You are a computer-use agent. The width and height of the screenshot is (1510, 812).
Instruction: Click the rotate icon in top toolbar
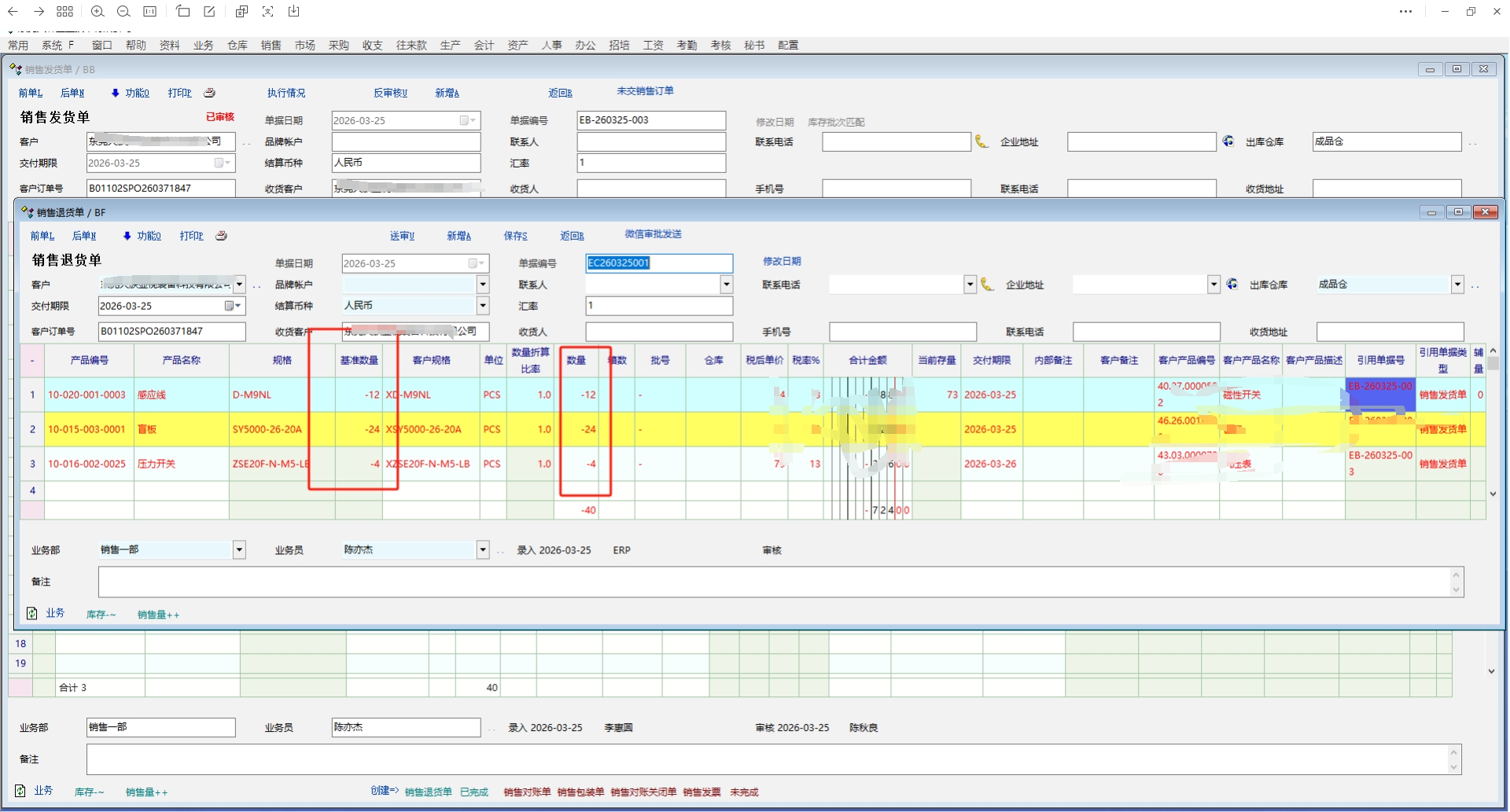coord(183,12)
